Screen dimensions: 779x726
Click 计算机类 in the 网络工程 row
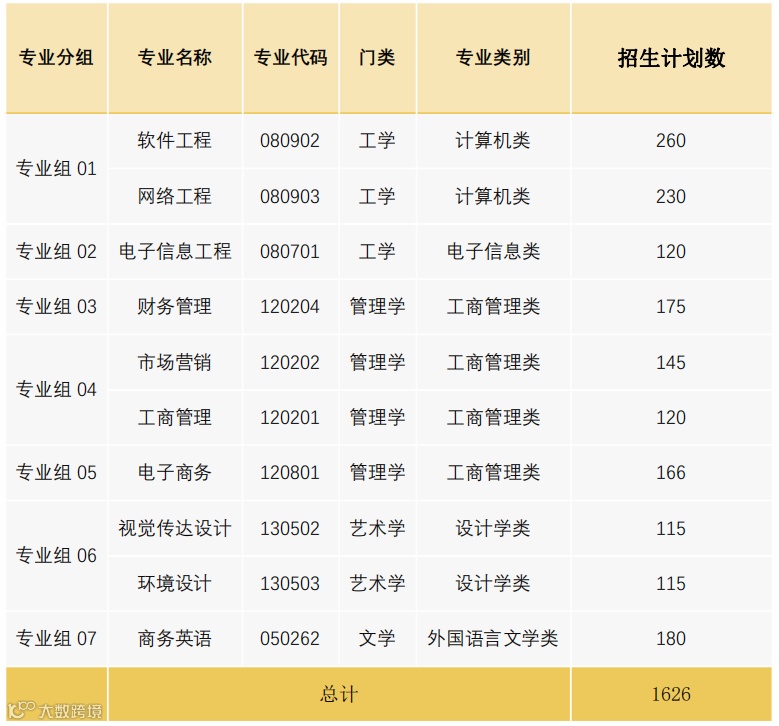[x=493, y=196]
